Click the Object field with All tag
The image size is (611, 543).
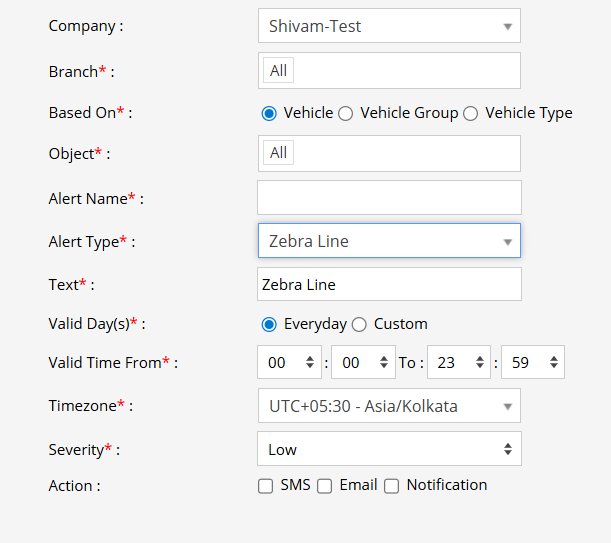point(388,153)
